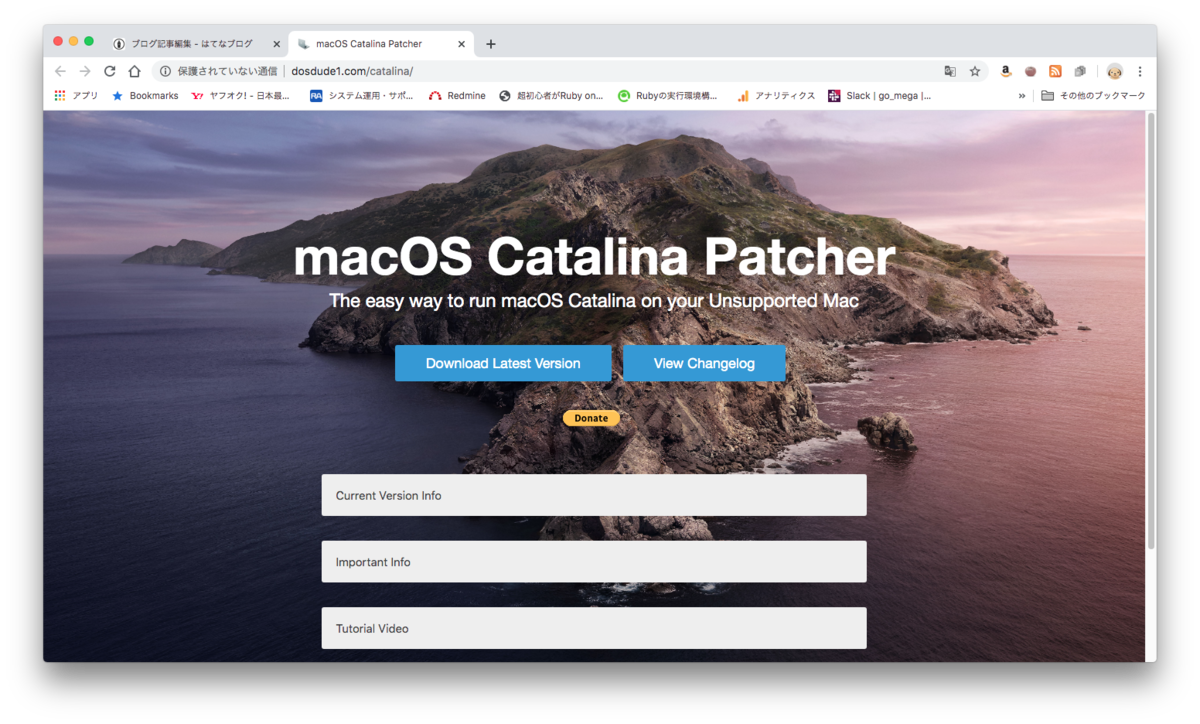Open the Rubyの実行環境 bookmark
Viewport: 1200px width, 724px height.
[667, 96]
